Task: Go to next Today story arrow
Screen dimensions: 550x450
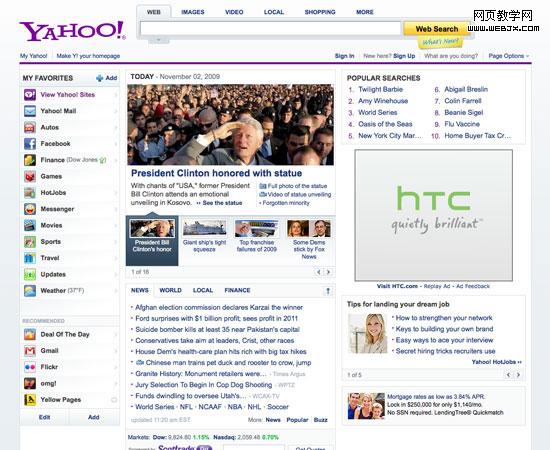Action: (x=329, y=272)
